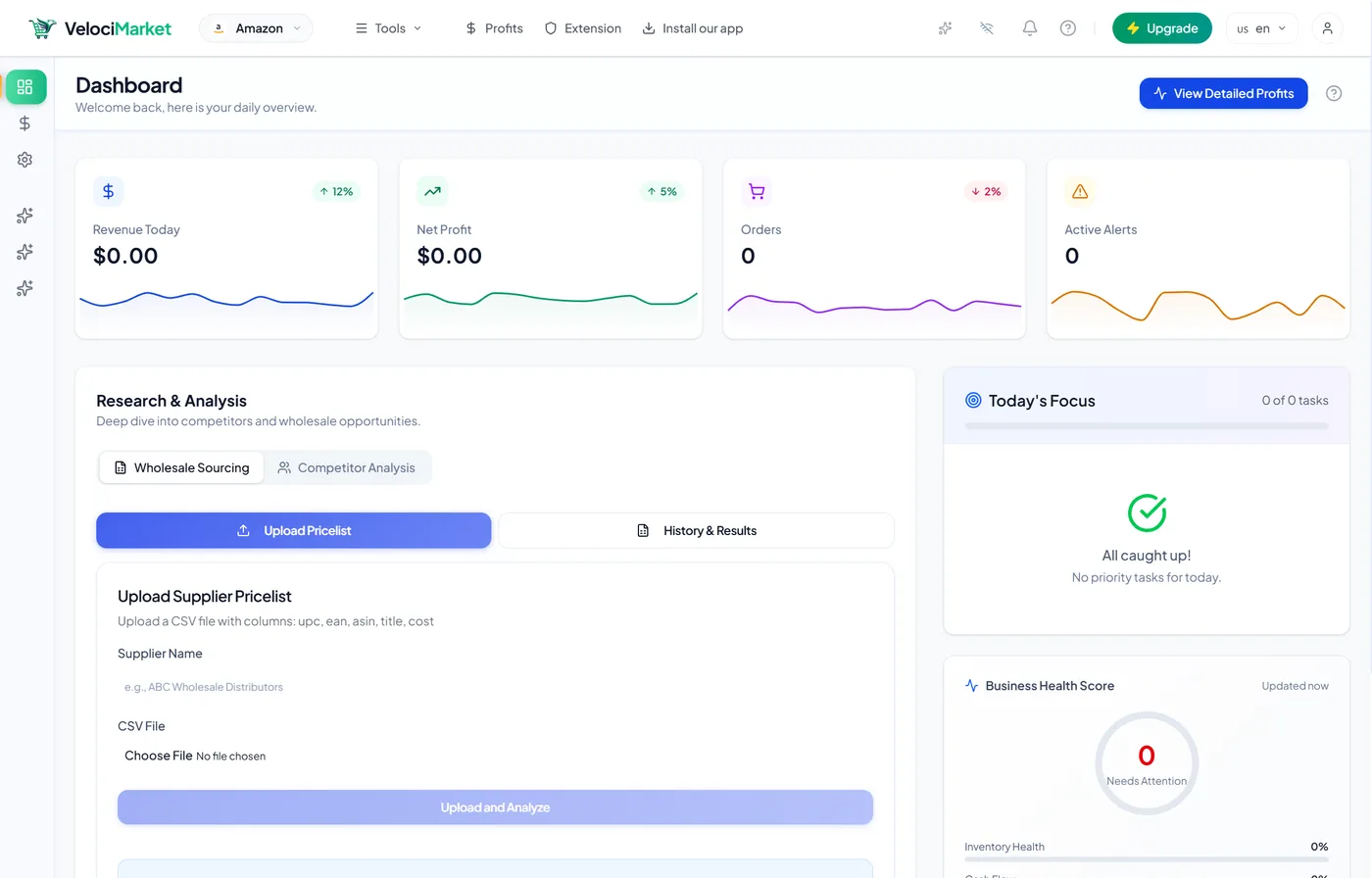Click the Inventory Health progress bar
The image size is (1372, 878).
point(1147,859)
